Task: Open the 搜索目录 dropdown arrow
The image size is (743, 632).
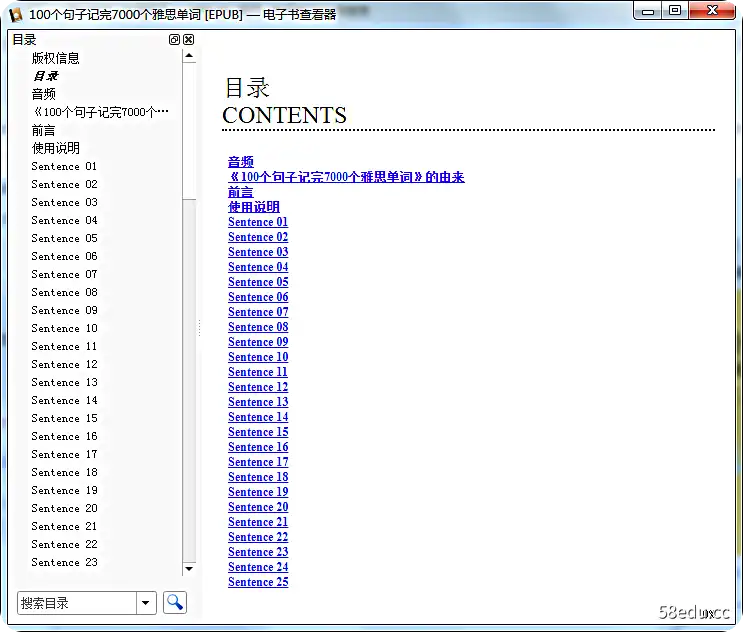Action: pos(146,603)
